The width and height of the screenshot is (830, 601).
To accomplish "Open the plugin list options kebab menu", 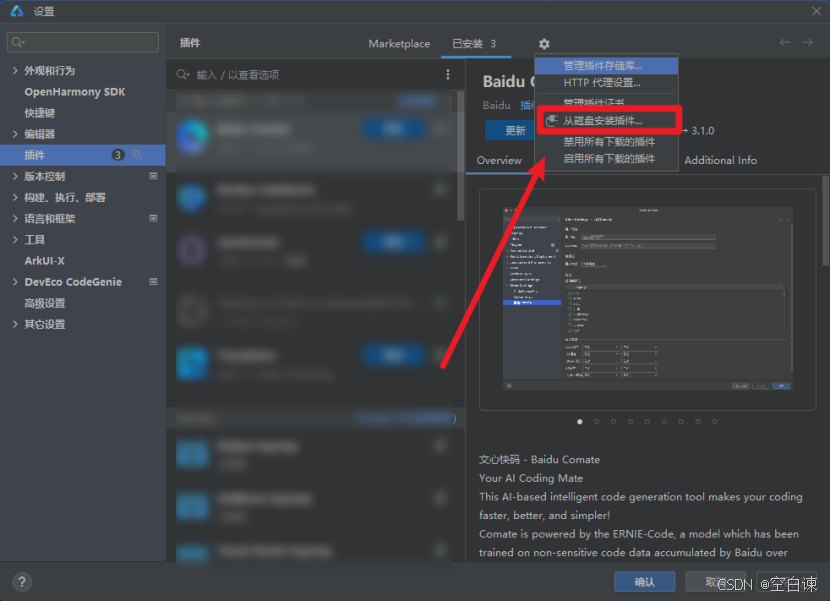I will point(448,75).
